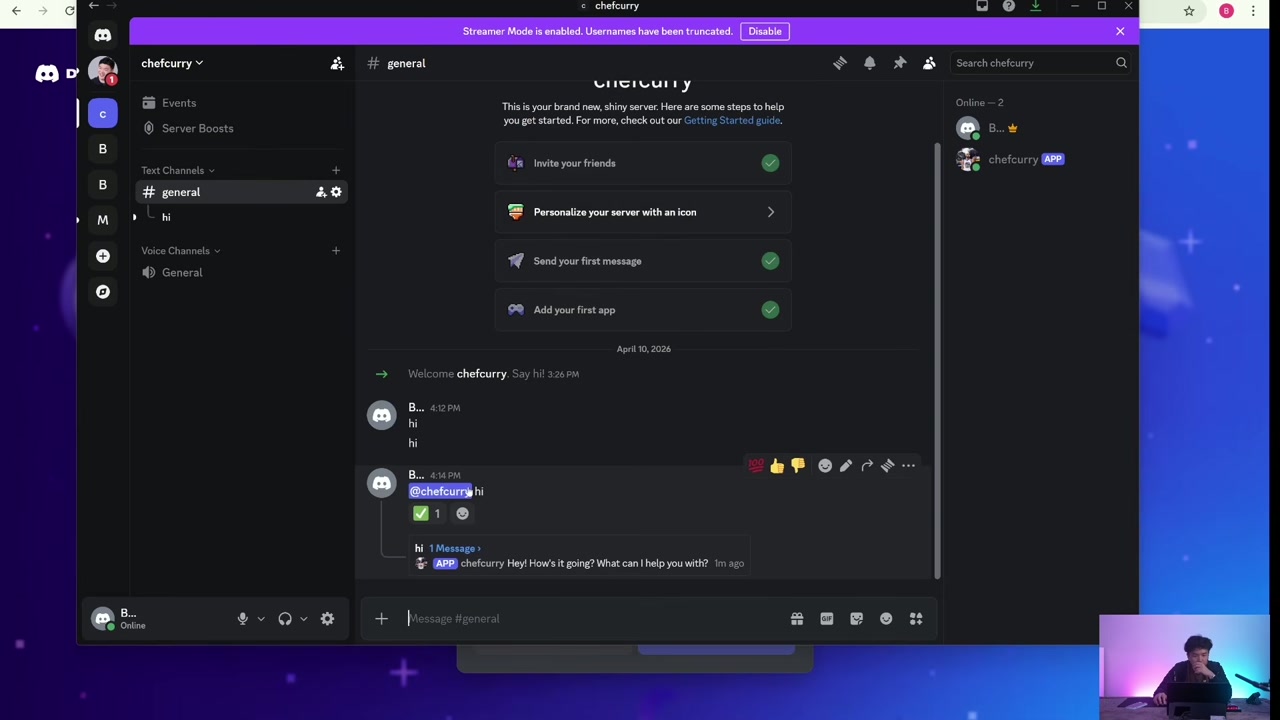The height and width of the screenshot is (720, 1280).
Task: Click the Search chefcurry field
Action: coord(1041,63)
